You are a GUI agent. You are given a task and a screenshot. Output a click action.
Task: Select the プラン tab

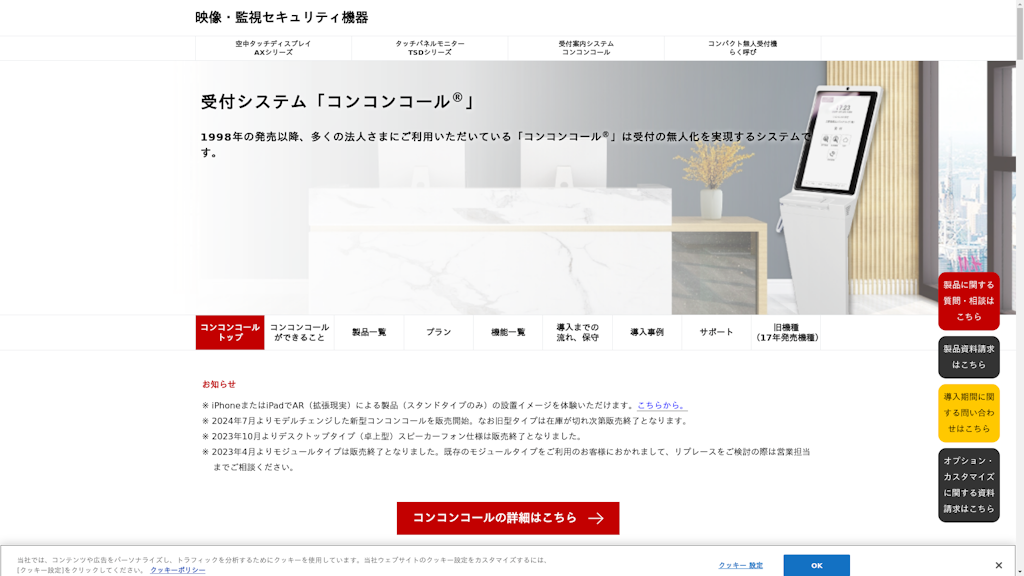[x=438, y=332]
